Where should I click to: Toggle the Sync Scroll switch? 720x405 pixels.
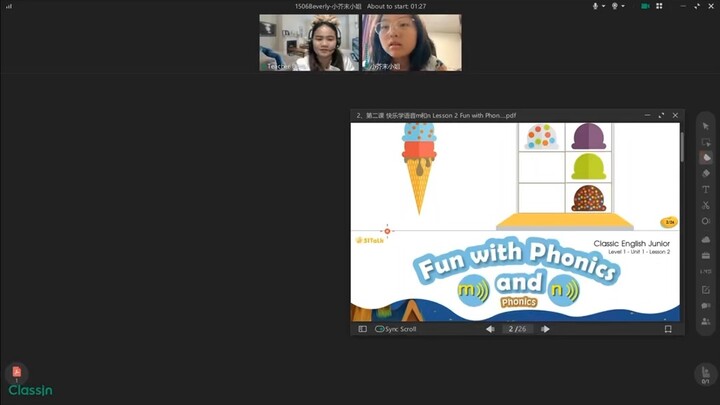(379, 329)
